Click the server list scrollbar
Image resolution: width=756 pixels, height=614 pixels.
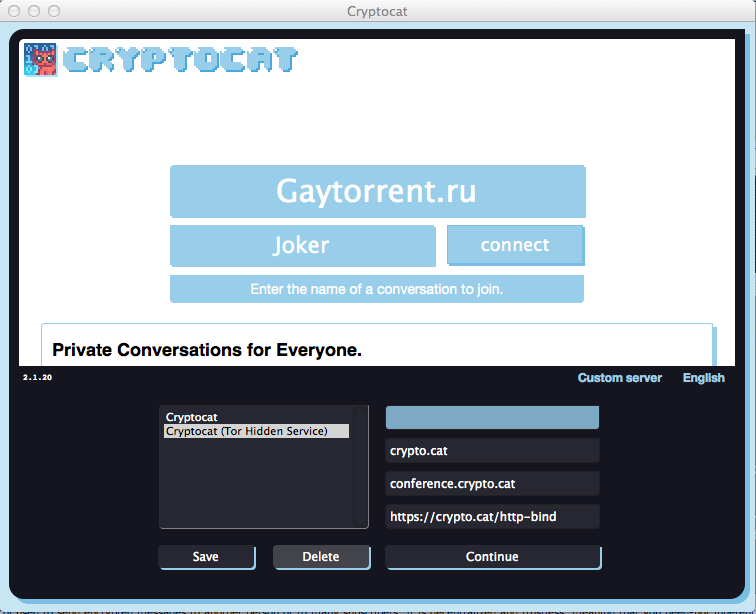[360, 466]
